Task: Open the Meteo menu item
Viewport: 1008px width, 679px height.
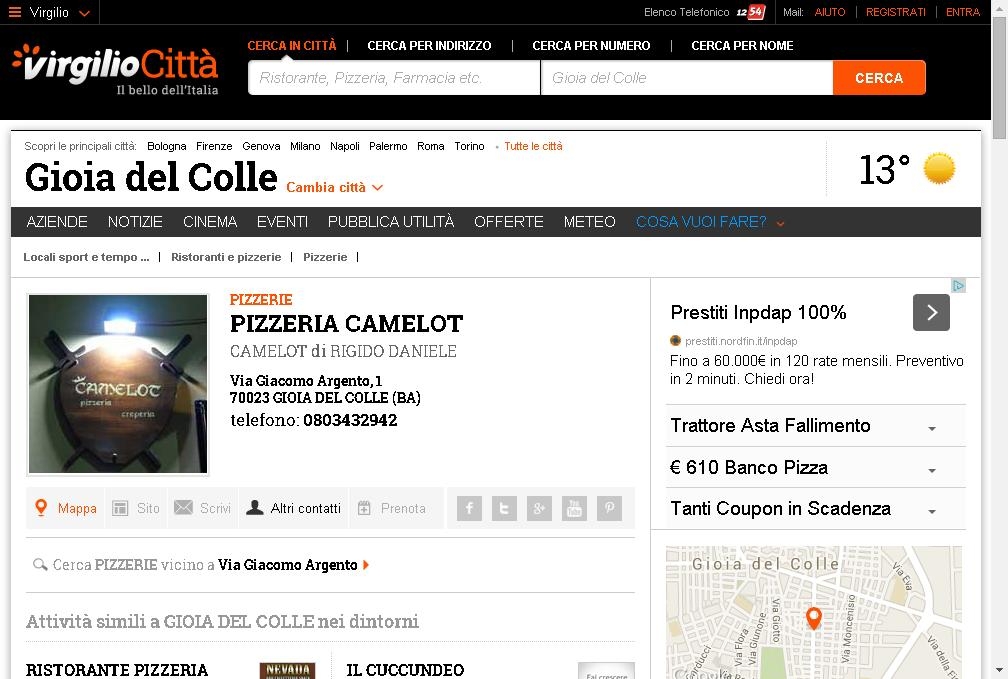Action: (x=590, y=222)
